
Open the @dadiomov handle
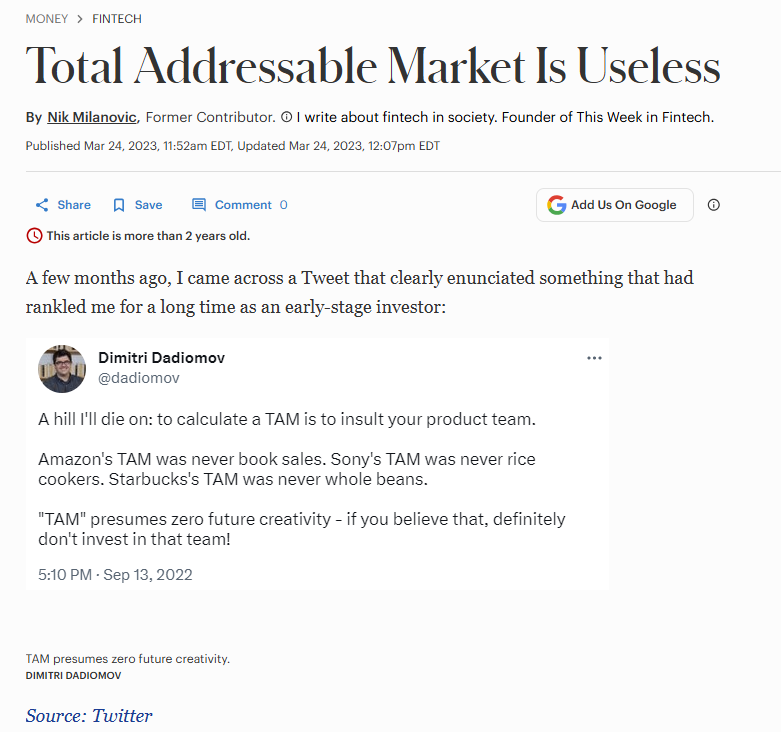[138, 378]
